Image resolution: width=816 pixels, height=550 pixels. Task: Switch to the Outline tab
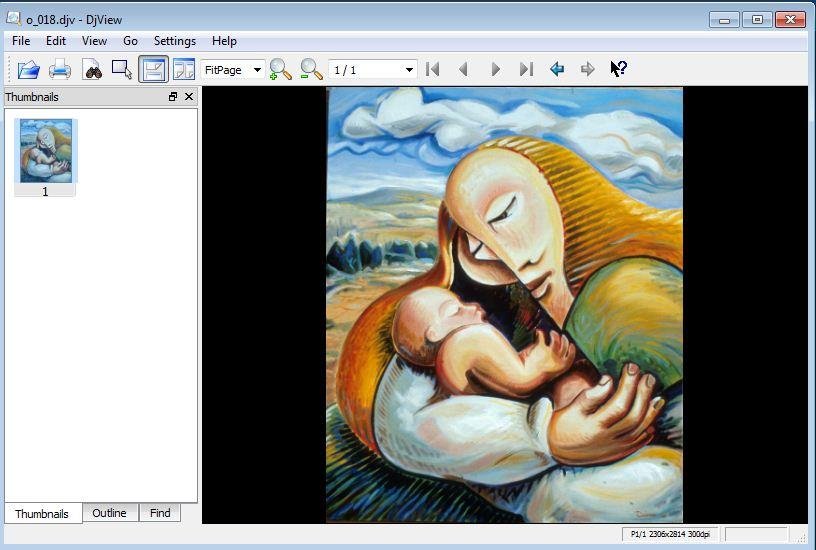click(x=109, y=513)
